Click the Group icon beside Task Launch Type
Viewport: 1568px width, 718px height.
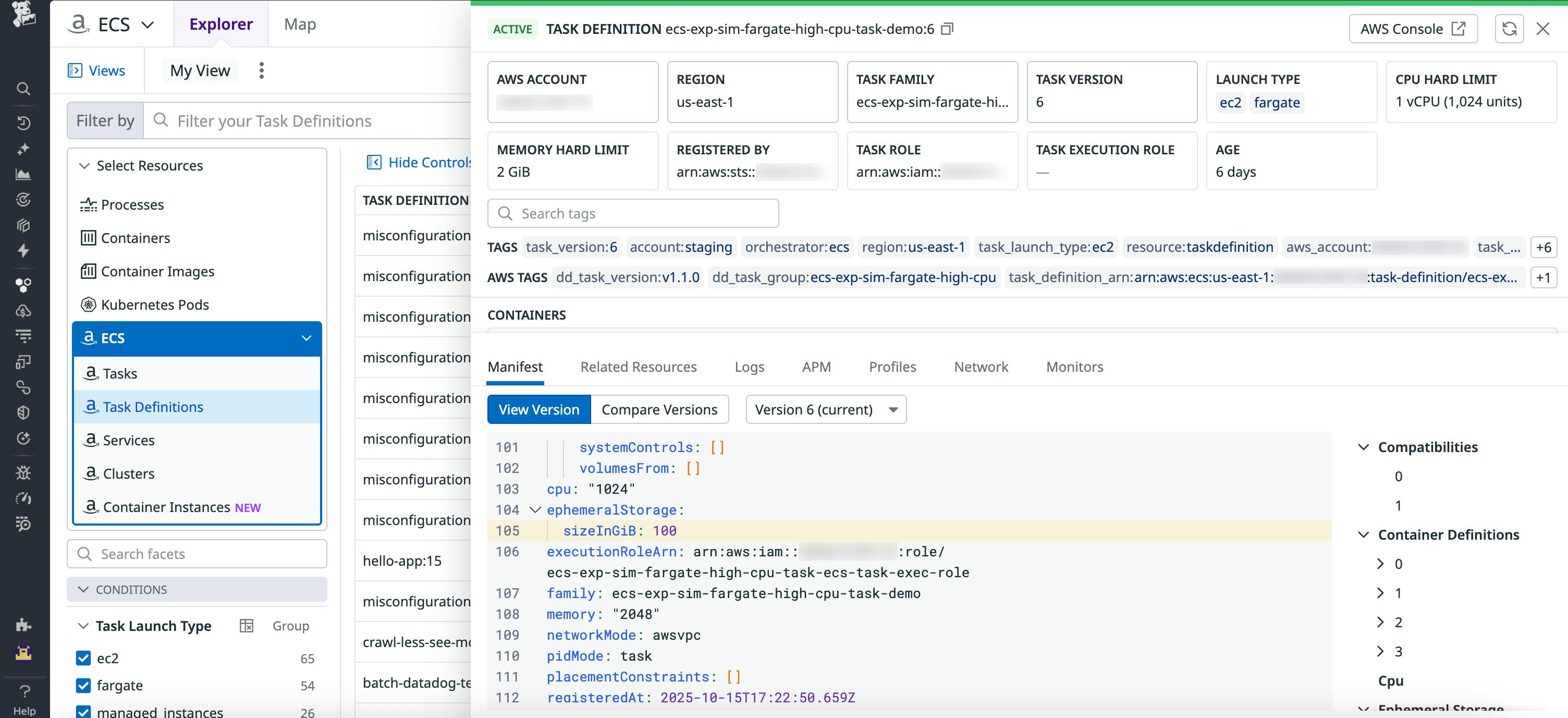(x=247, y=625)
